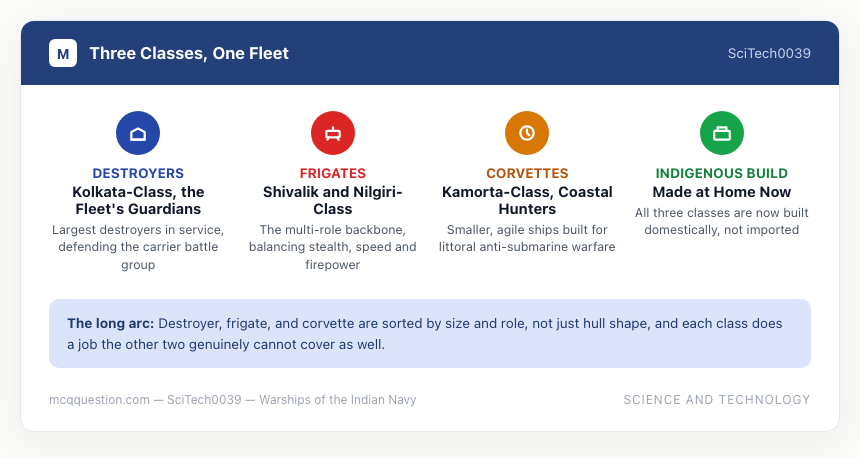Click the SCIENCE AND TECHNOLOGY footer label
The width and height of the screenshot is (860, 458).
click(x=717, y=400)
